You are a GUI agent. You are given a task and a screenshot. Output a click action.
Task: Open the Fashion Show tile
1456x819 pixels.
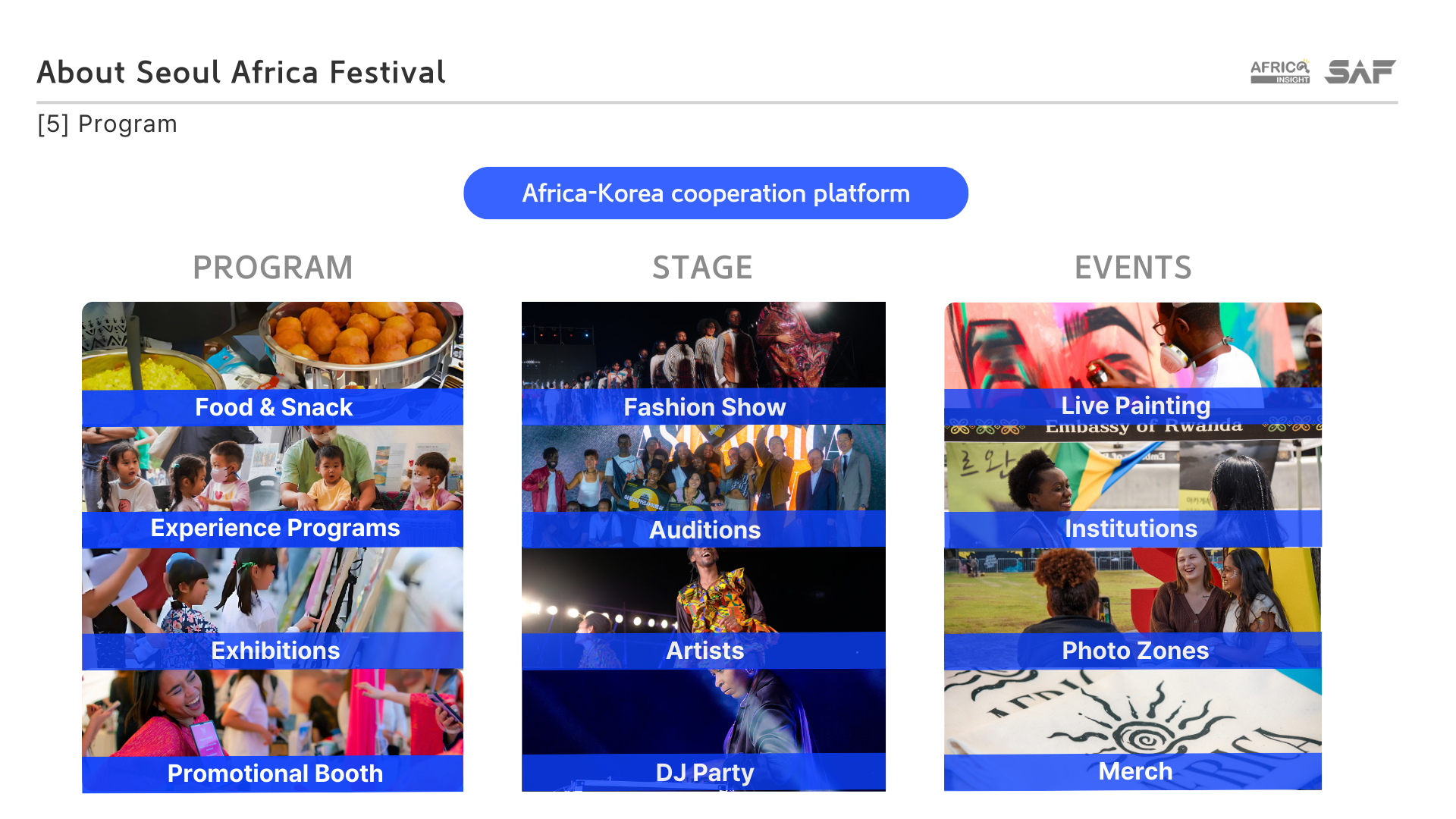pyautogui.click(x=703, y=363)
